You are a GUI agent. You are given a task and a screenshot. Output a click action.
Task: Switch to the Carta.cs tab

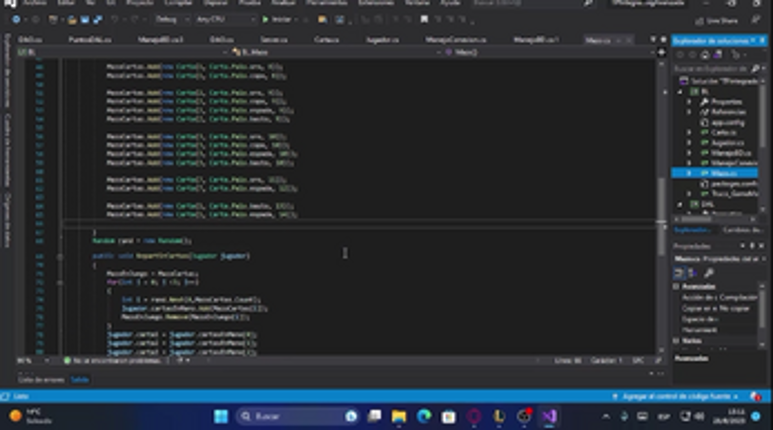click(x=326, y=39)
